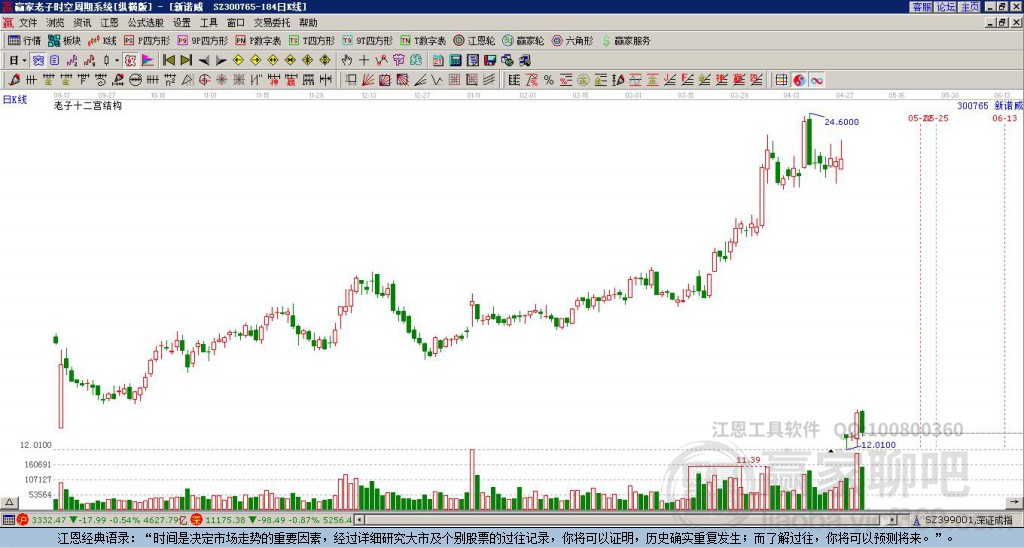Toggle the yin-yang taiji icon

tap(799, 80)
